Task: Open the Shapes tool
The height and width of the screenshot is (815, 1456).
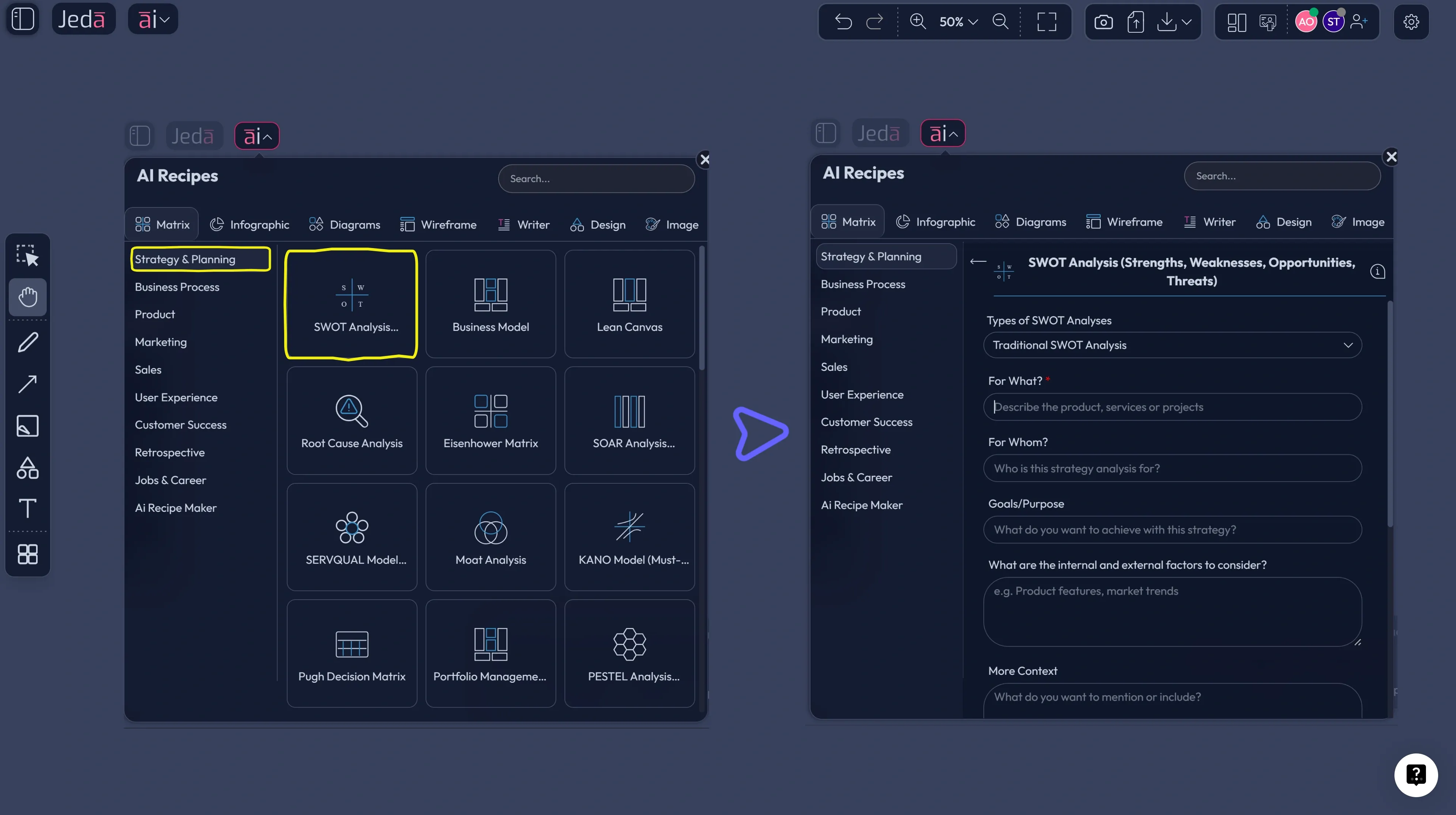Action: tap(28, 468)
